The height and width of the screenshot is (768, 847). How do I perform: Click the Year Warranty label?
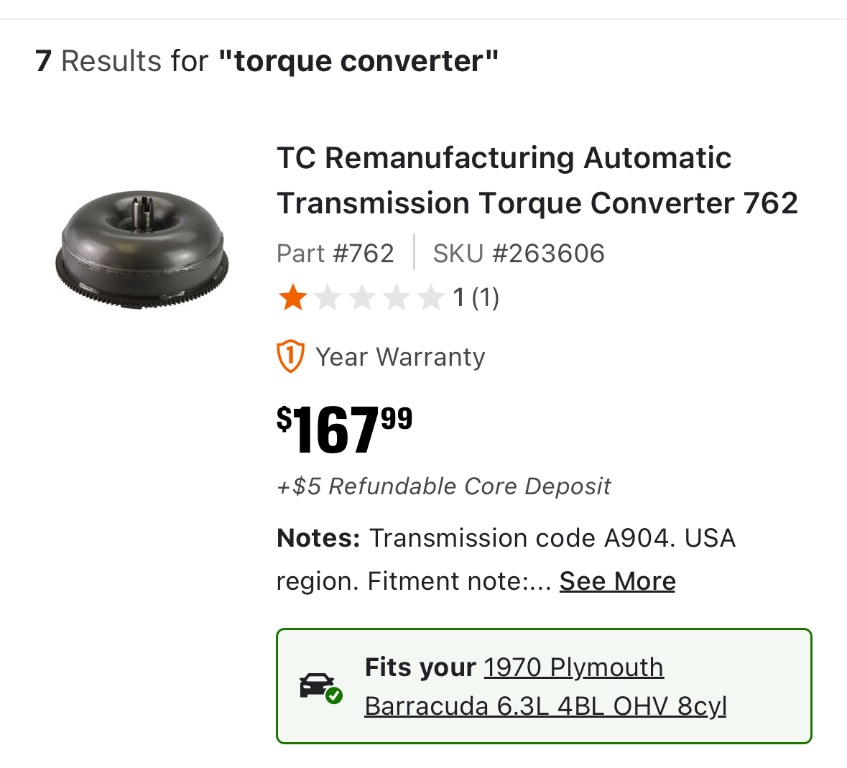click(x=400, y=357)
